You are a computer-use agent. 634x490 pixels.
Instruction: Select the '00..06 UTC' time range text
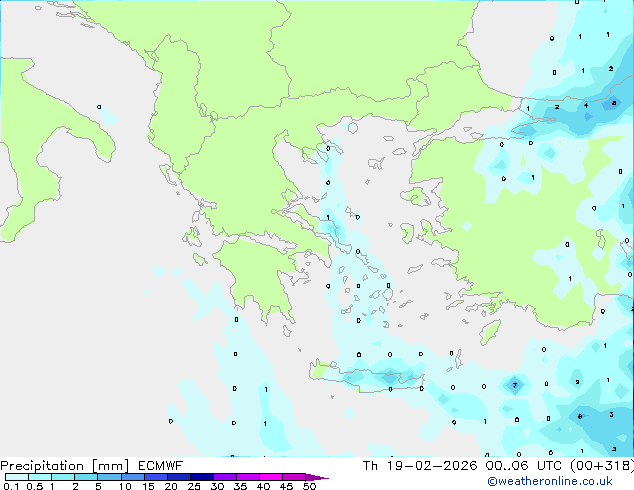(524, 466)
